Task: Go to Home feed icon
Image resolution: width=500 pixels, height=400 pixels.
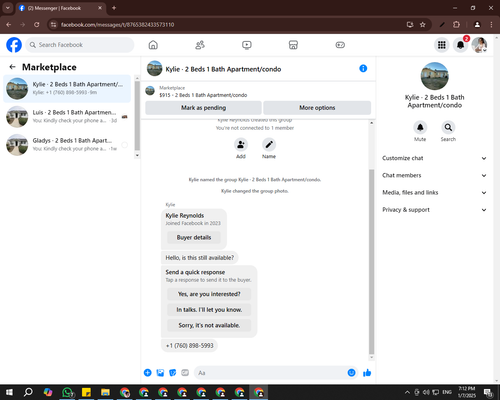Action: tap(153, 45)
